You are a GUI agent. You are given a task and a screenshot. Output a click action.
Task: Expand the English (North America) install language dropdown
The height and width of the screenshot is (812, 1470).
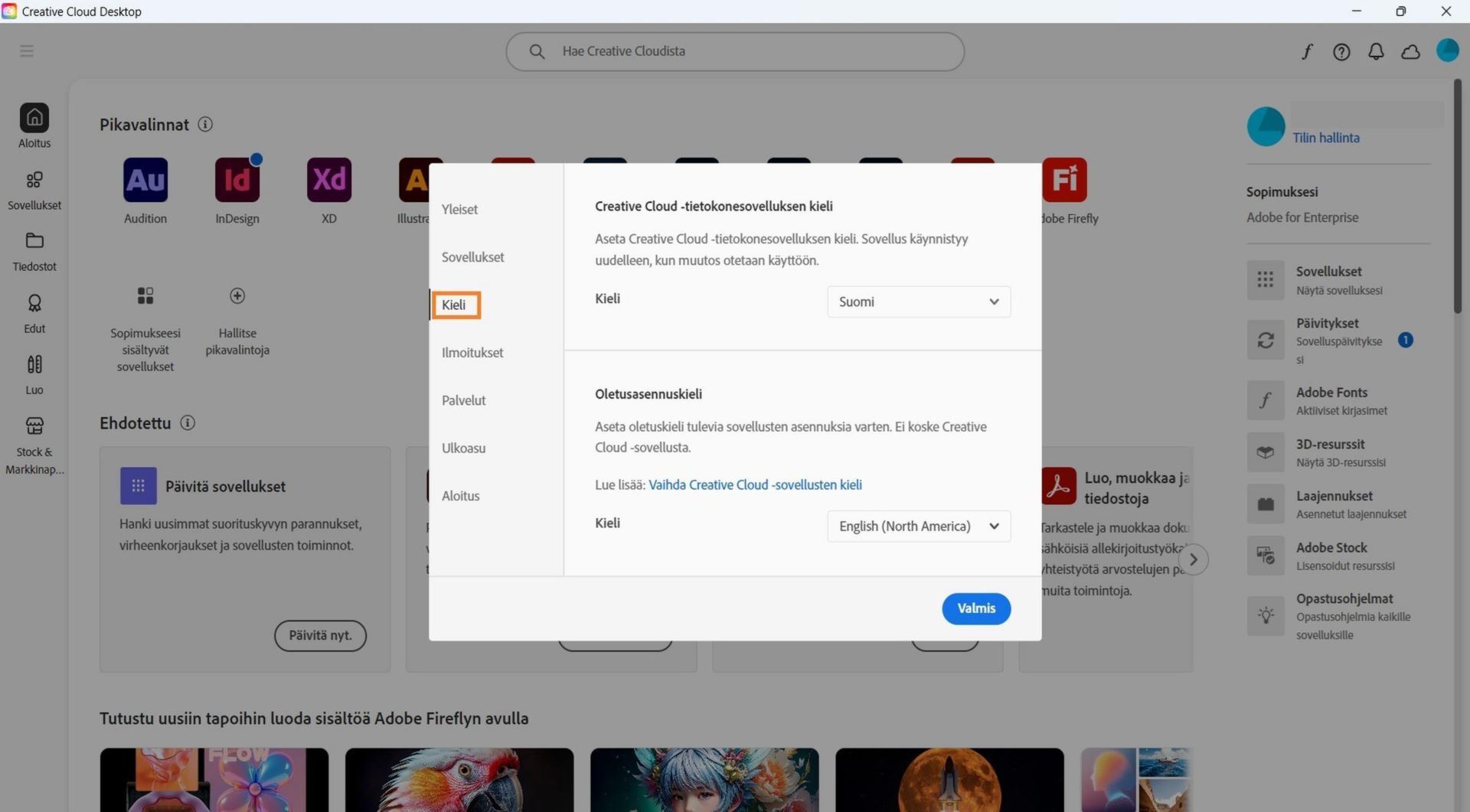(919, 526)
